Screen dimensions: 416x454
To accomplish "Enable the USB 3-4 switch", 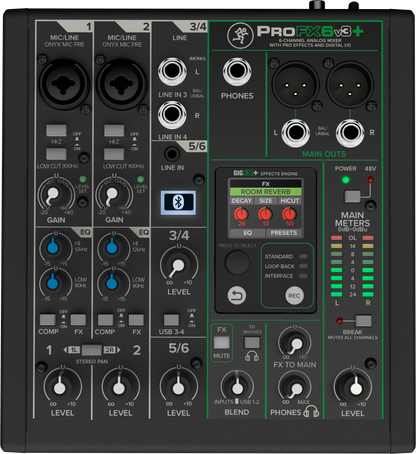I will coord(171,320).
